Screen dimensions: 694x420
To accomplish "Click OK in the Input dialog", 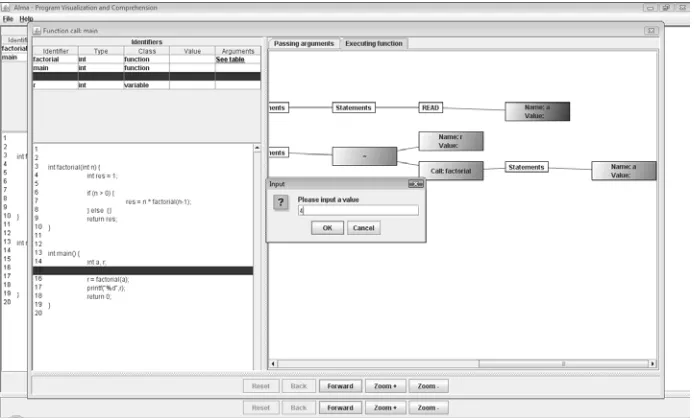I will point(327,228).
